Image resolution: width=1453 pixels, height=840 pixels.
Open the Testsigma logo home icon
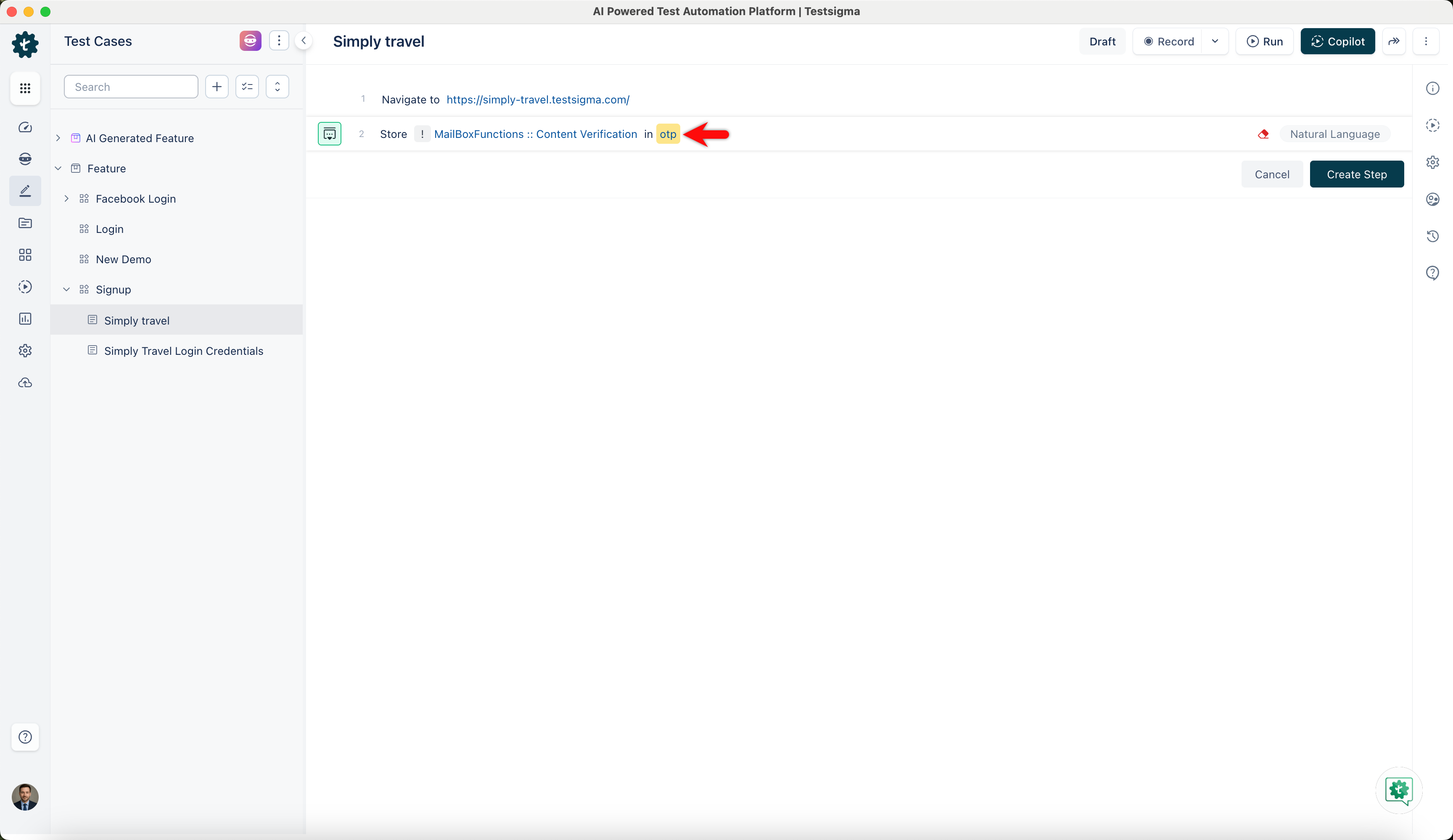tap(25, 45)
